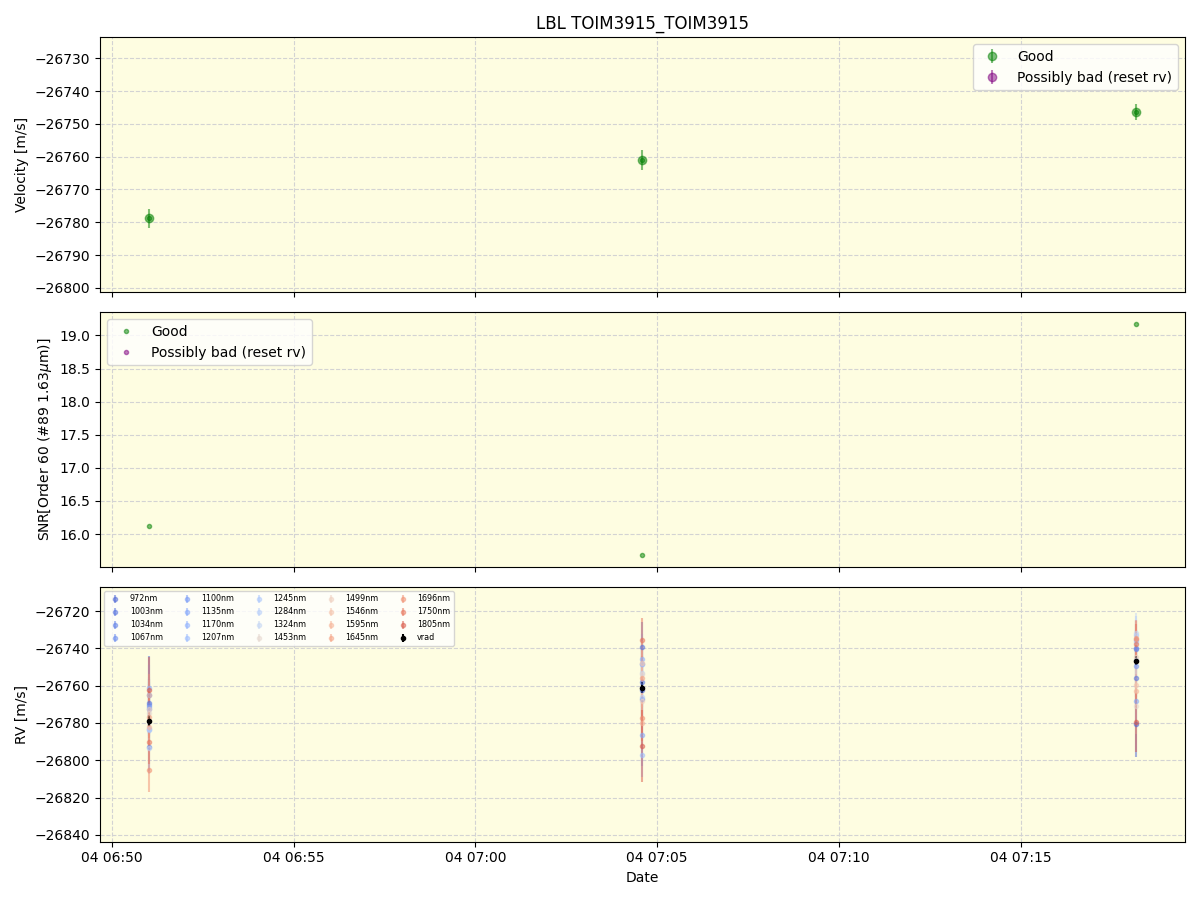Click Possibly bad (reset rv) text in SNR legend

226,352
